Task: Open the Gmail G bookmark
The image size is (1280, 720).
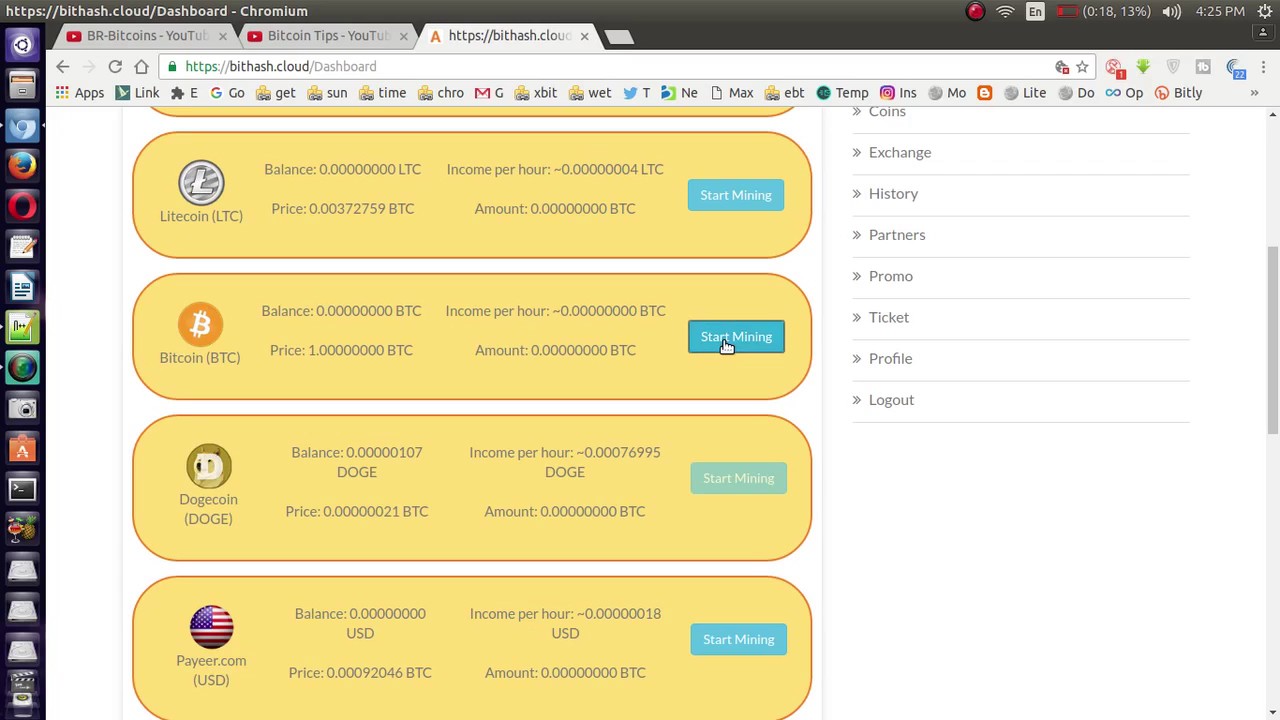Action: click(489, 93)
